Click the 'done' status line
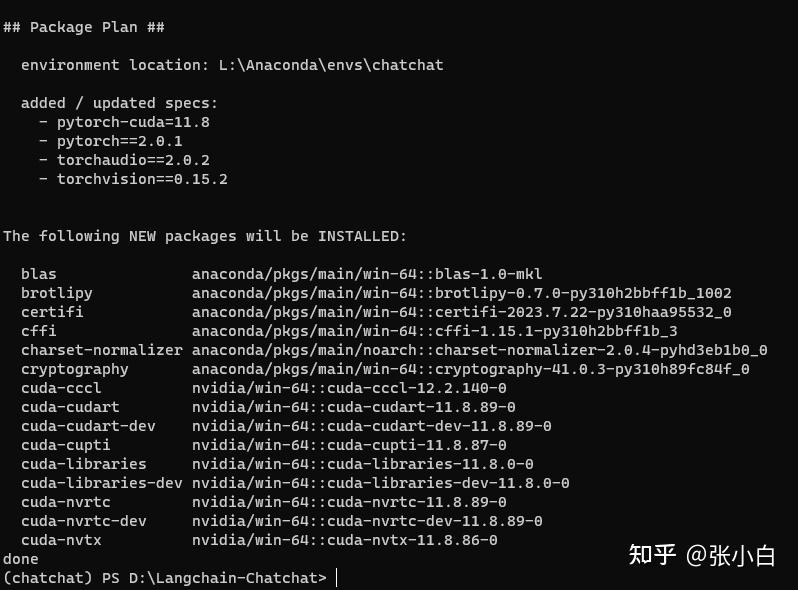 (x=21, y=559)
